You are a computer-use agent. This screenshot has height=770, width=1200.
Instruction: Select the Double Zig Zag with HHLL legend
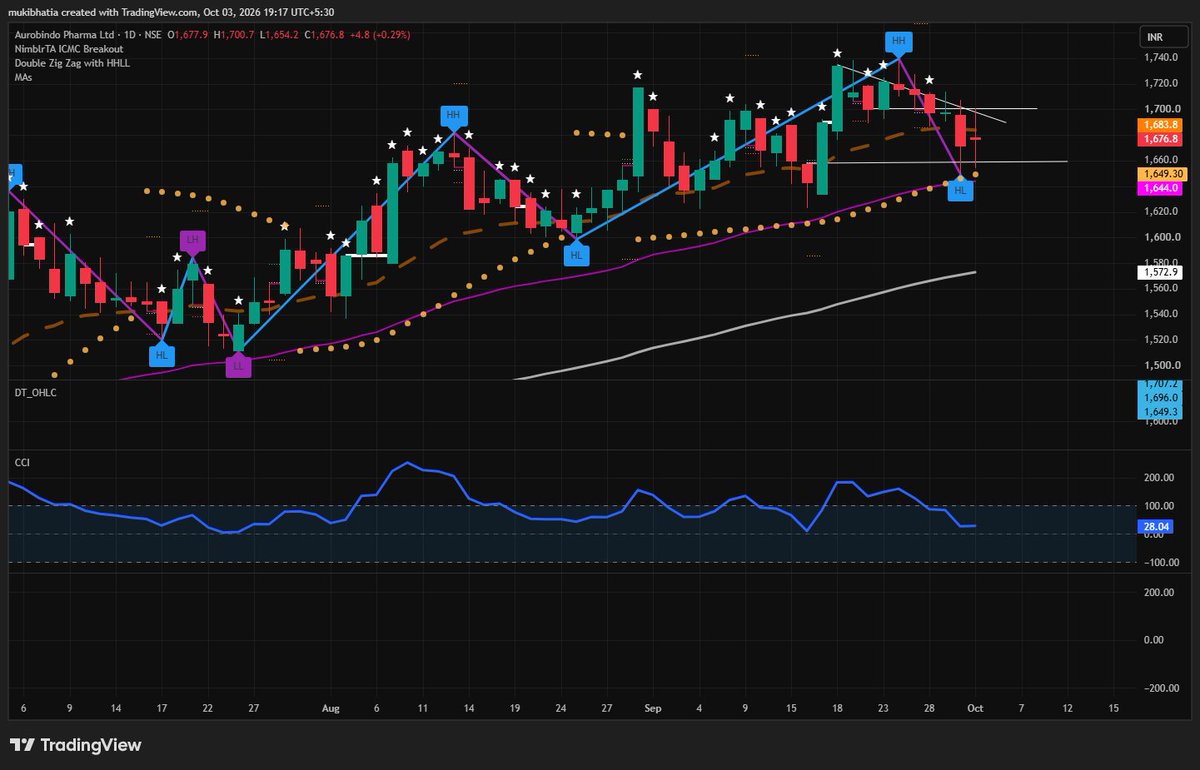[x=72, y=62]
